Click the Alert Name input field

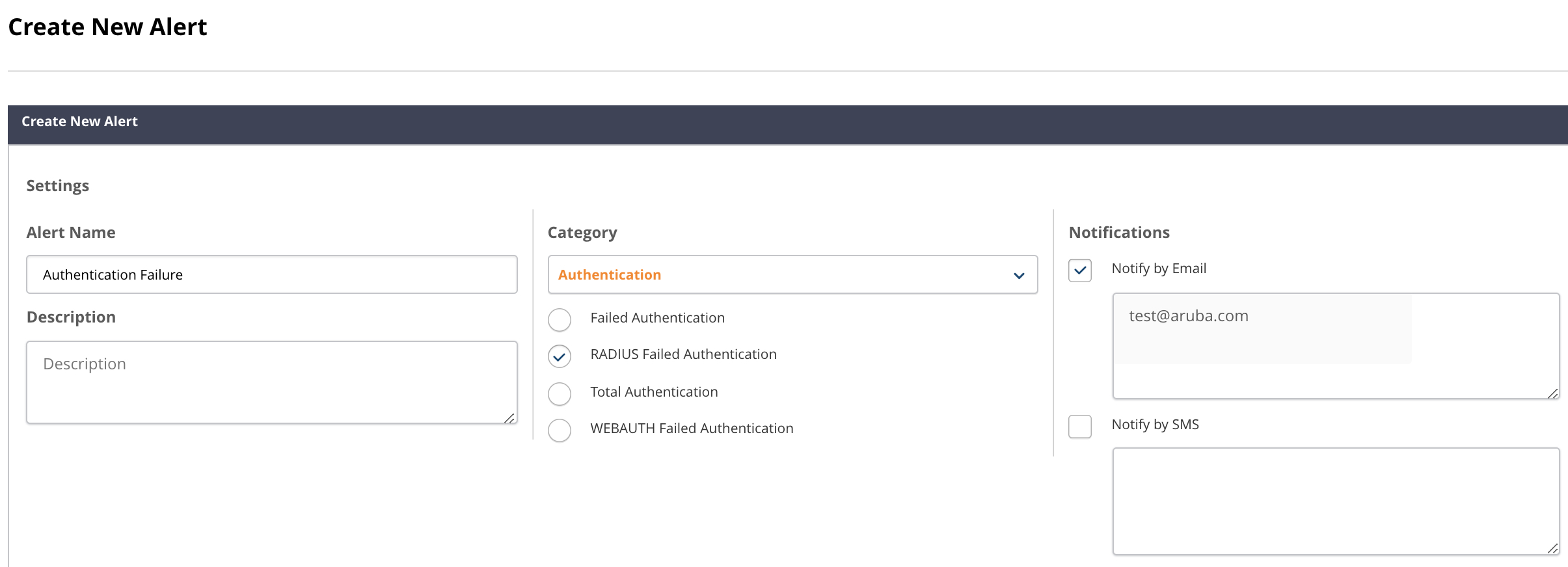(272, 274)
